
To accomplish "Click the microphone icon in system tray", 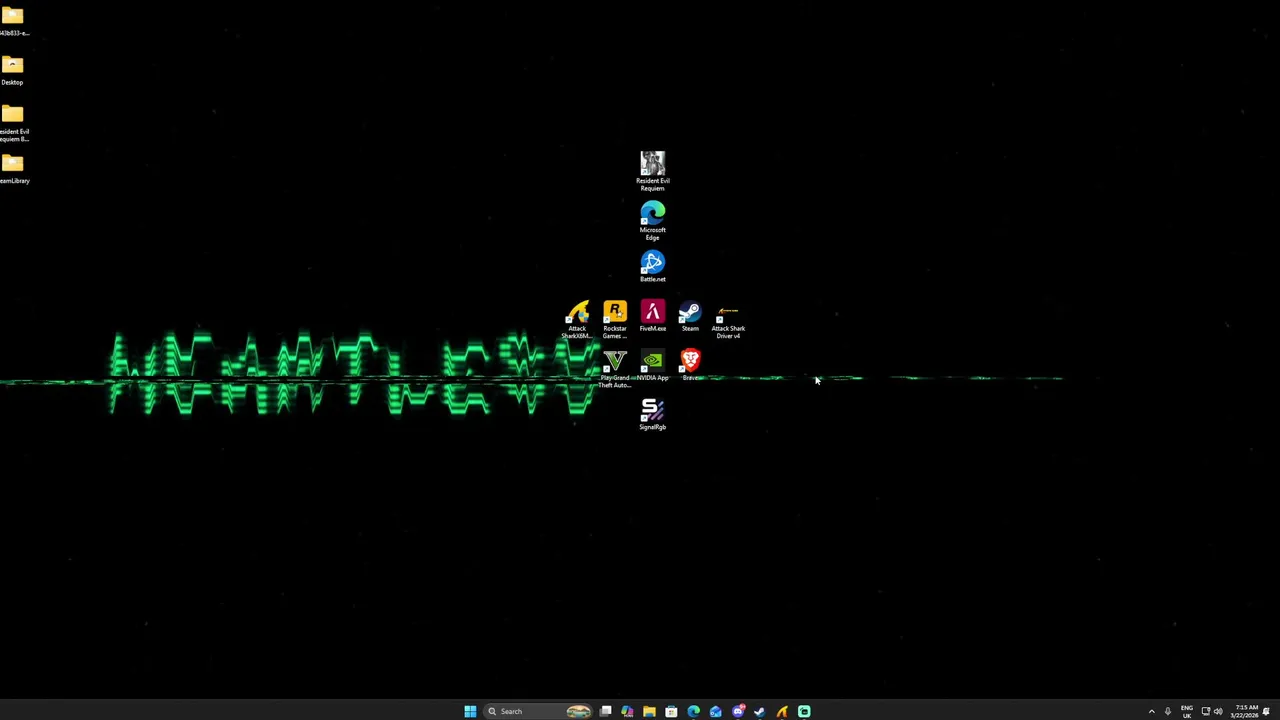I will click(1167, 711).
